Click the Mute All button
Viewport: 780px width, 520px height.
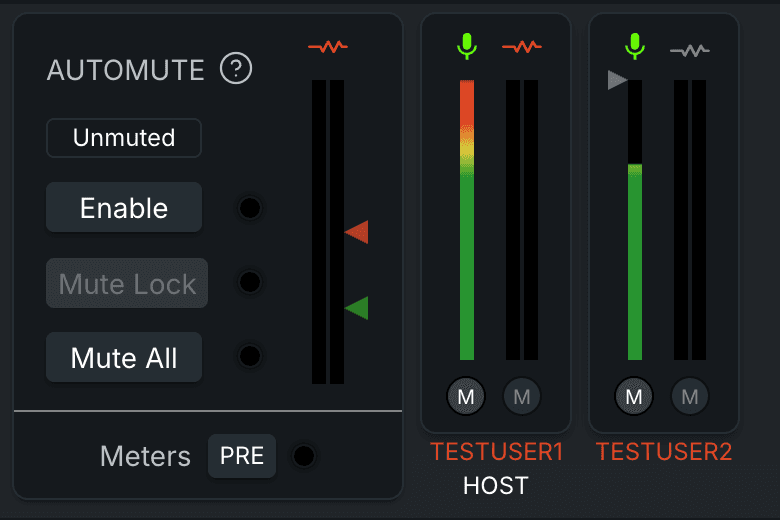[x=124, y=357]
